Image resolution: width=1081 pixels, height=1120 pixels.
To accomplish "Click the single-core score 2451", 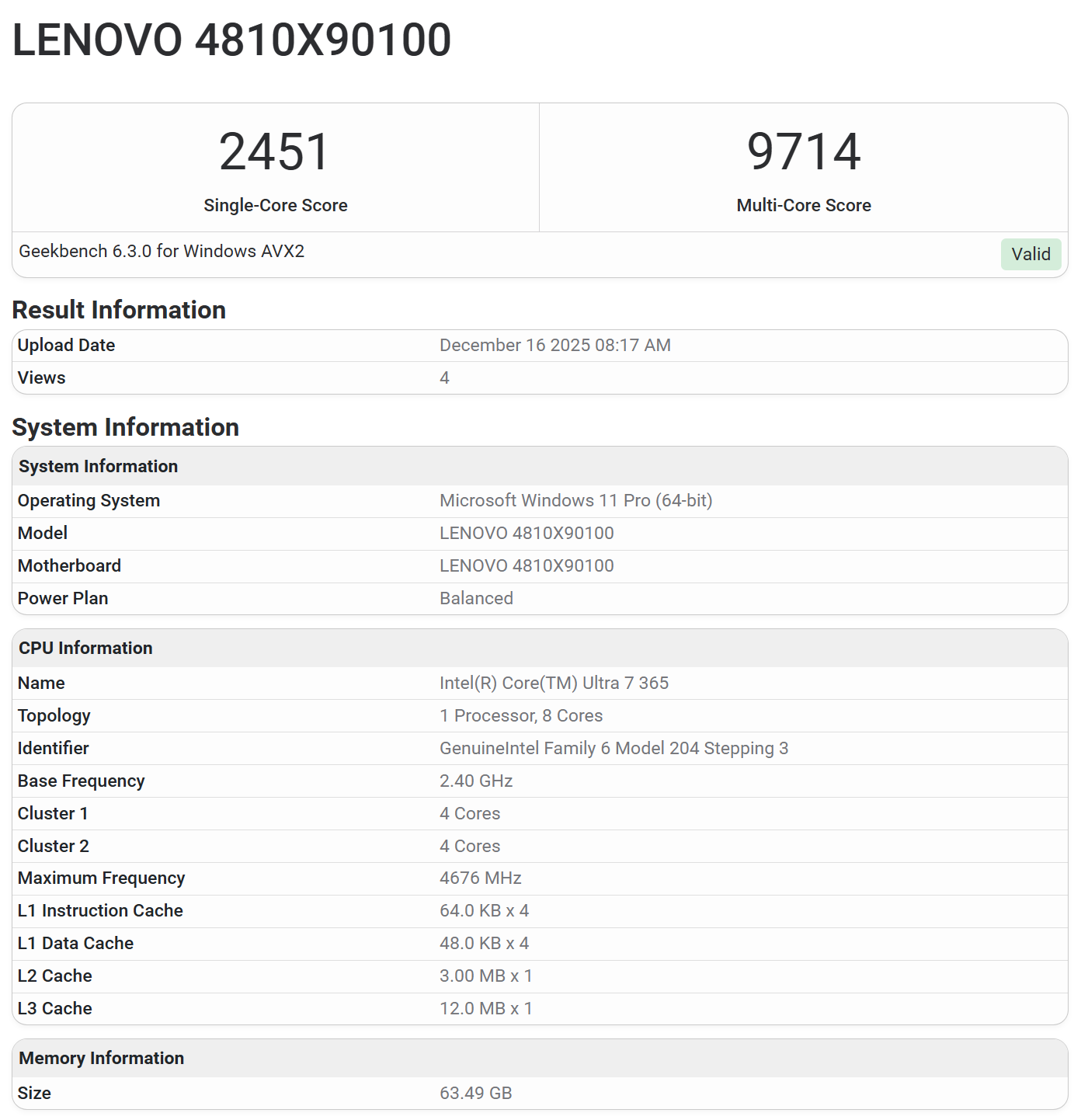I will click(x=275, y=151).
